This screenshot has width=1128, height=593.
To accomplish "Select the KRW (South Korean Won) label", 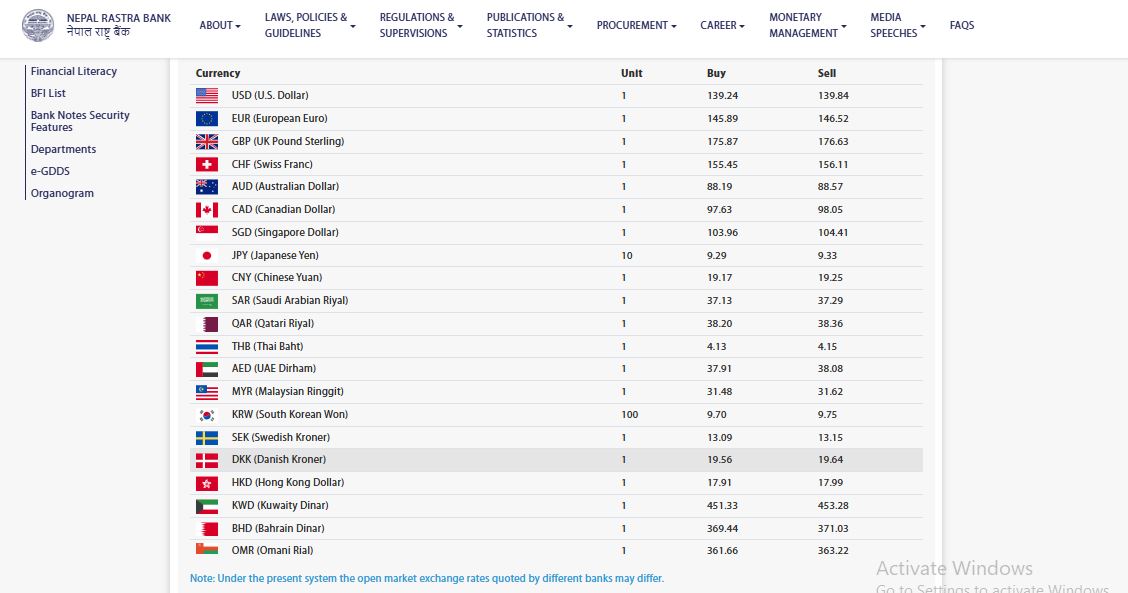I will [290, 415].
